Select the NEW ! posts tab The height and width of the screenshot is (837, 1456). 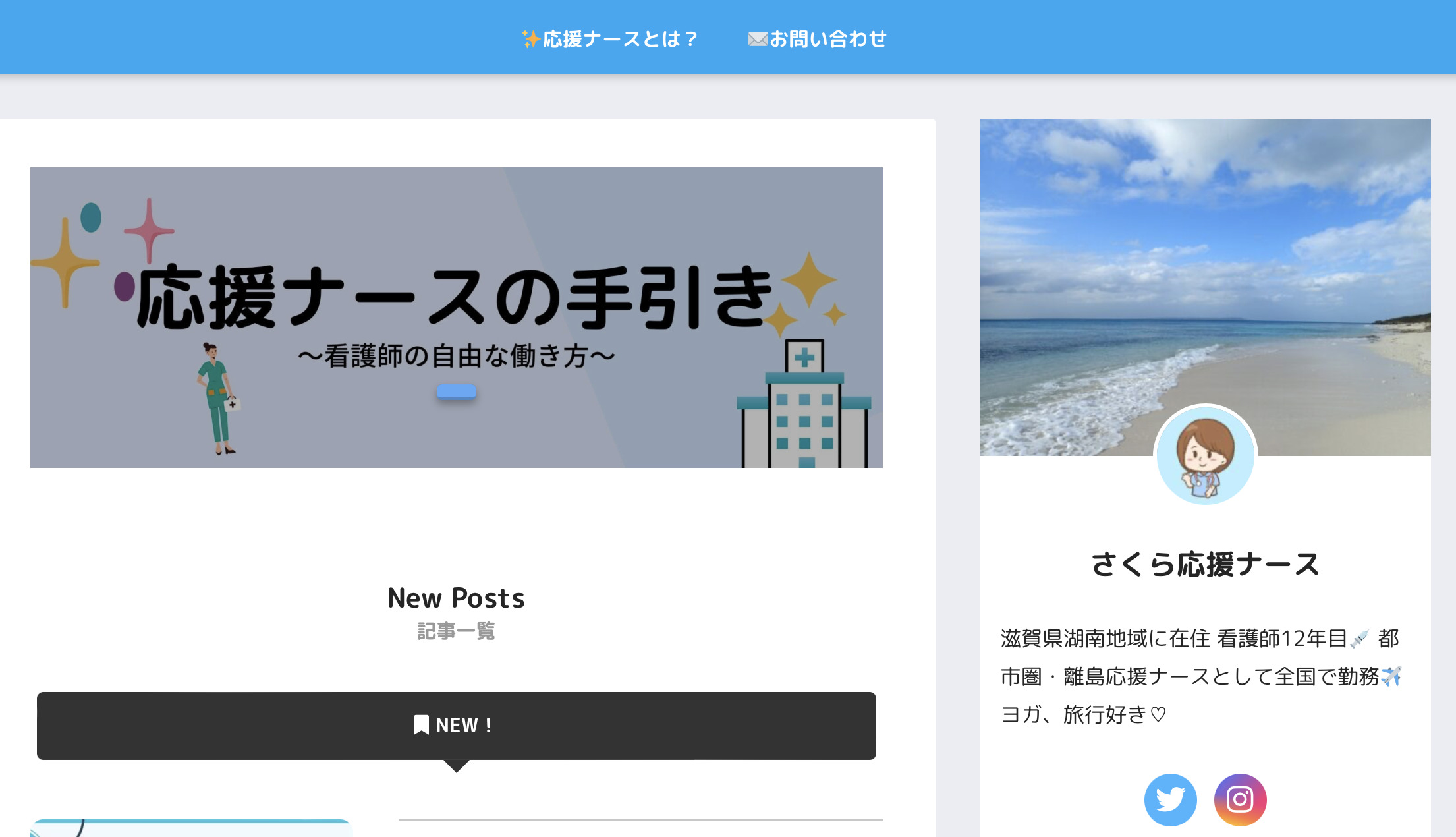pyautogui.click(x=457, y=726)
